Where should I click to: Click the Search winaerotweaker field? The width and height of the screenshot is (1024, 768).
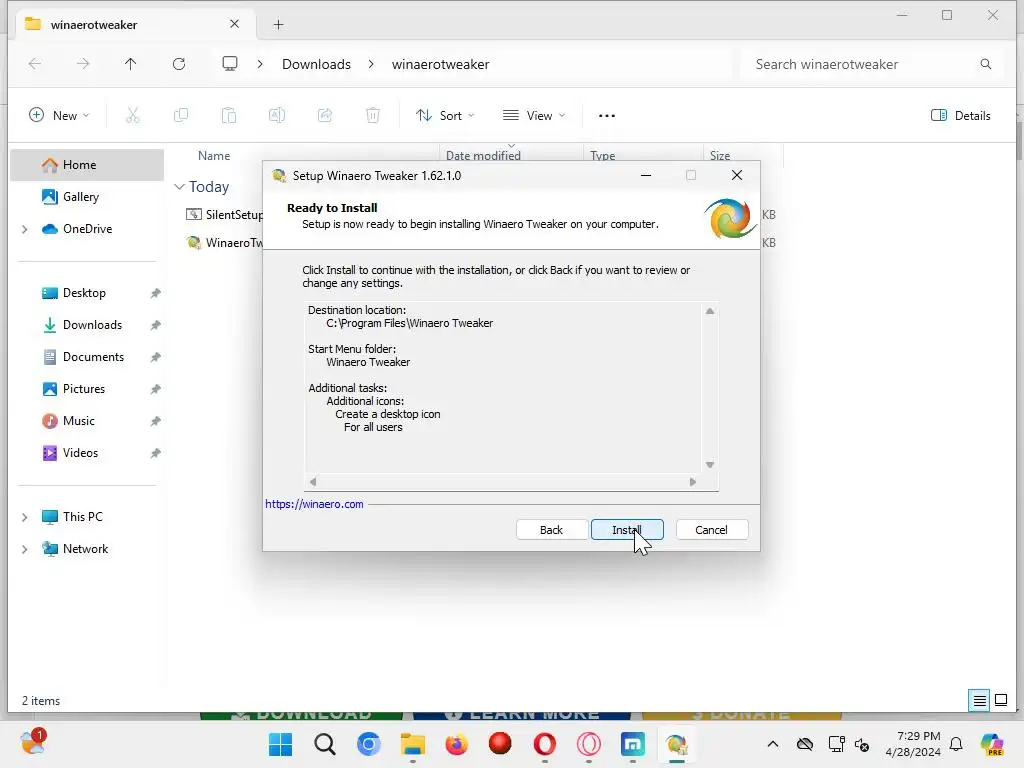coord(861,64)
